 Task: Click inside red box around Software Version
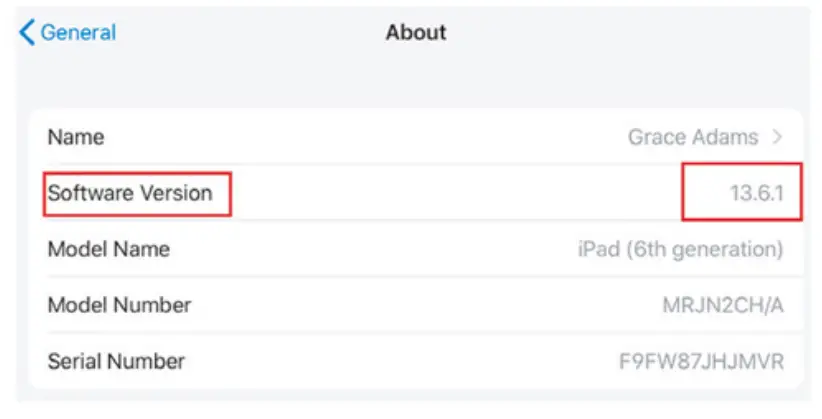[138, 193]
